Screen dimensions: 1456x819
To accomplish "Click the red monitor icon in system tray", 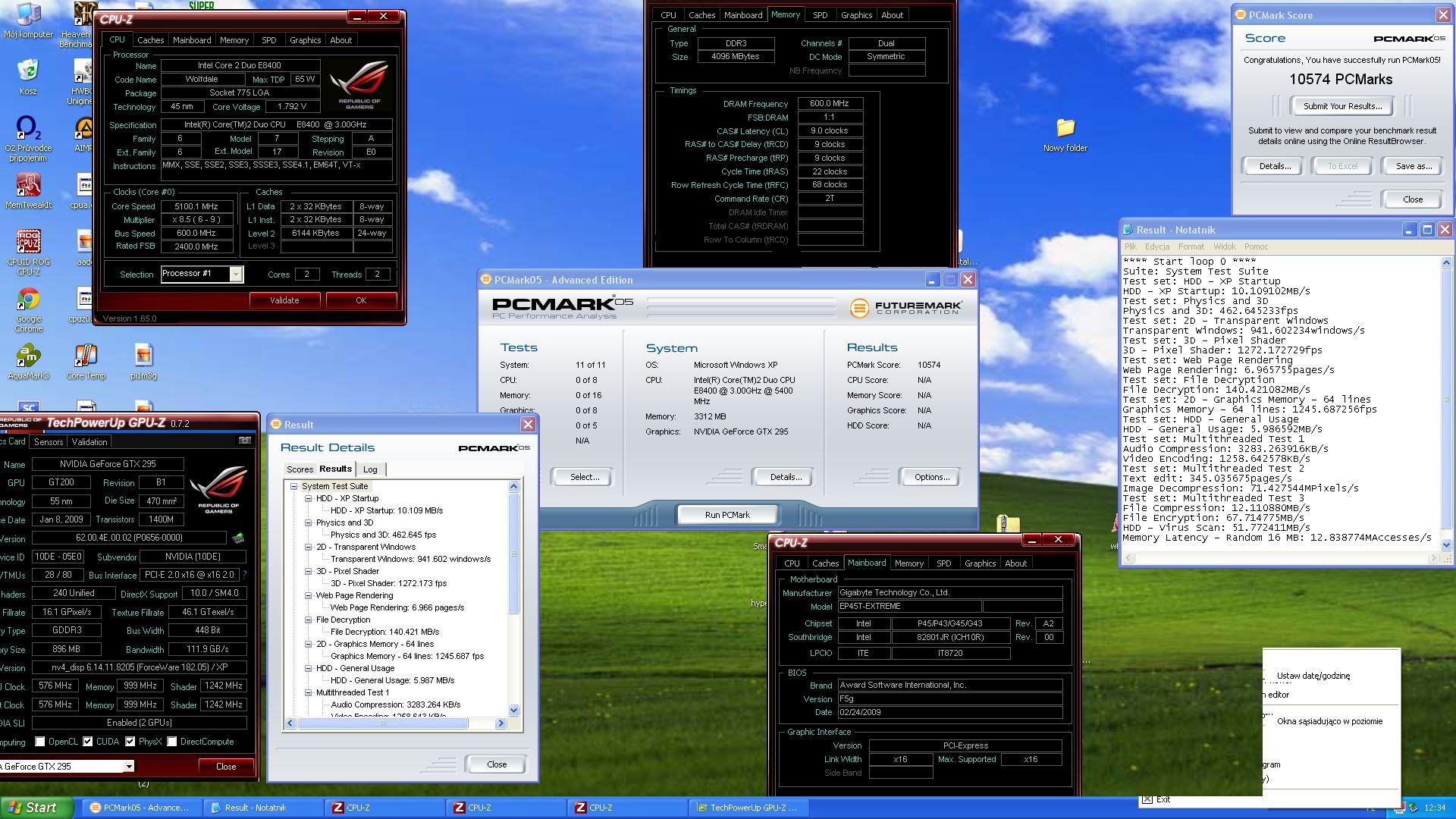I will pyautogui.click(x=1401, y=808).
